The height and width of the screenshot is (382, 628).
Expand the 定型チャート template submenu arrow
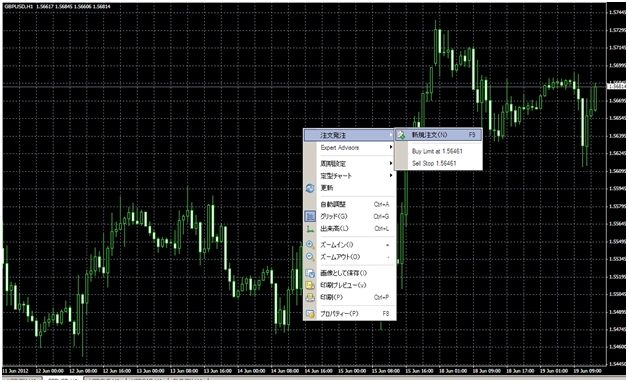tap(390, 175)
